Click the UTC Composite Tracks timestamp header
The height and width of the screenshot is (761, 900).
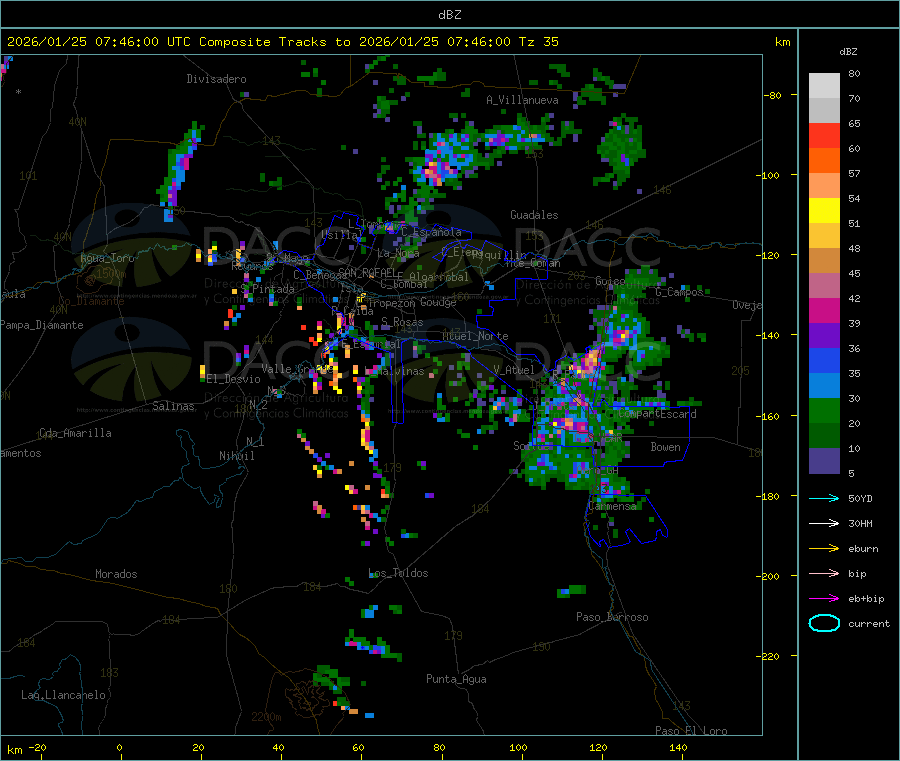pyautogui.click(x=283, y=42)
